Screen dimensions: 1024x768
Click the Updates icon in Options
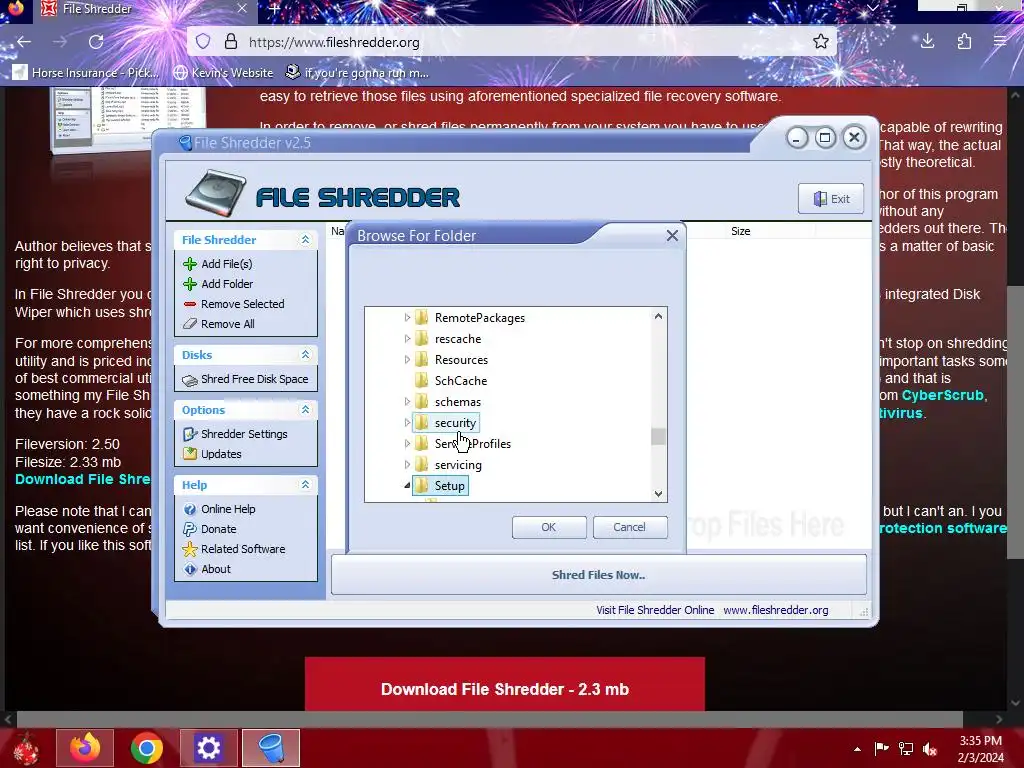190,454
